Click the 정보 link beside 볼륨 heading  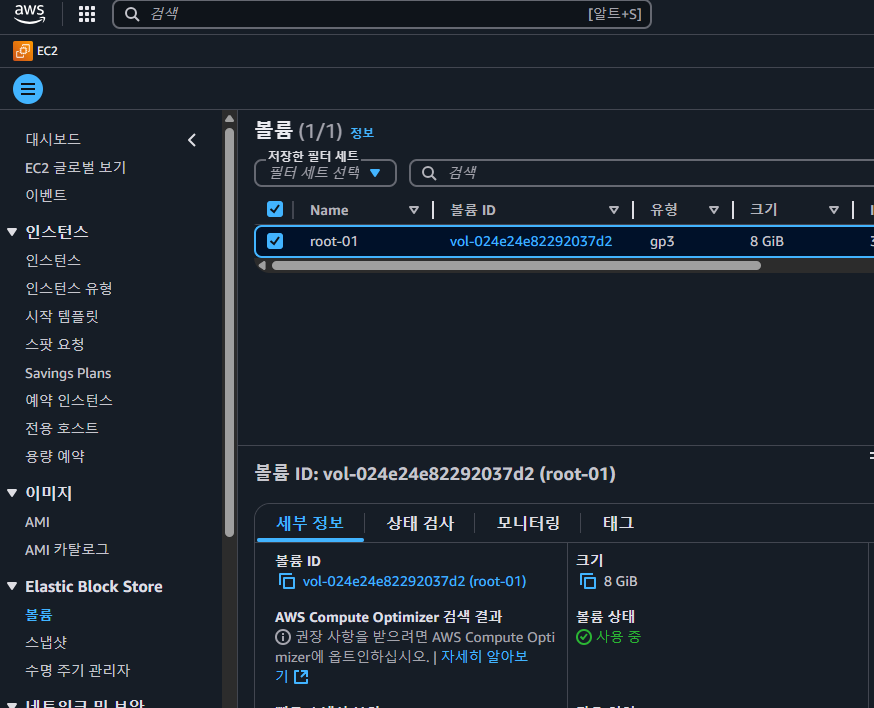pos(362,133)
